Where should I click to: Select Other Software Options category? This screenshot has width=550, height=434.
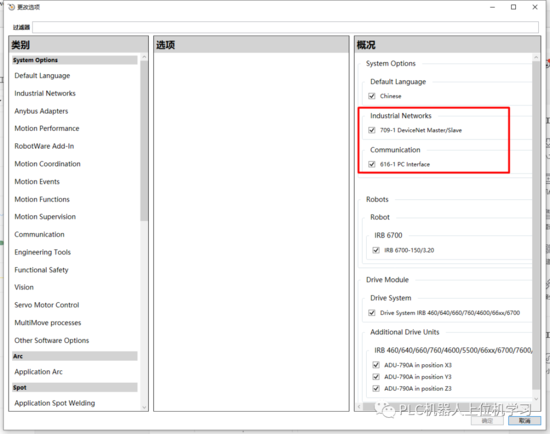52,340
